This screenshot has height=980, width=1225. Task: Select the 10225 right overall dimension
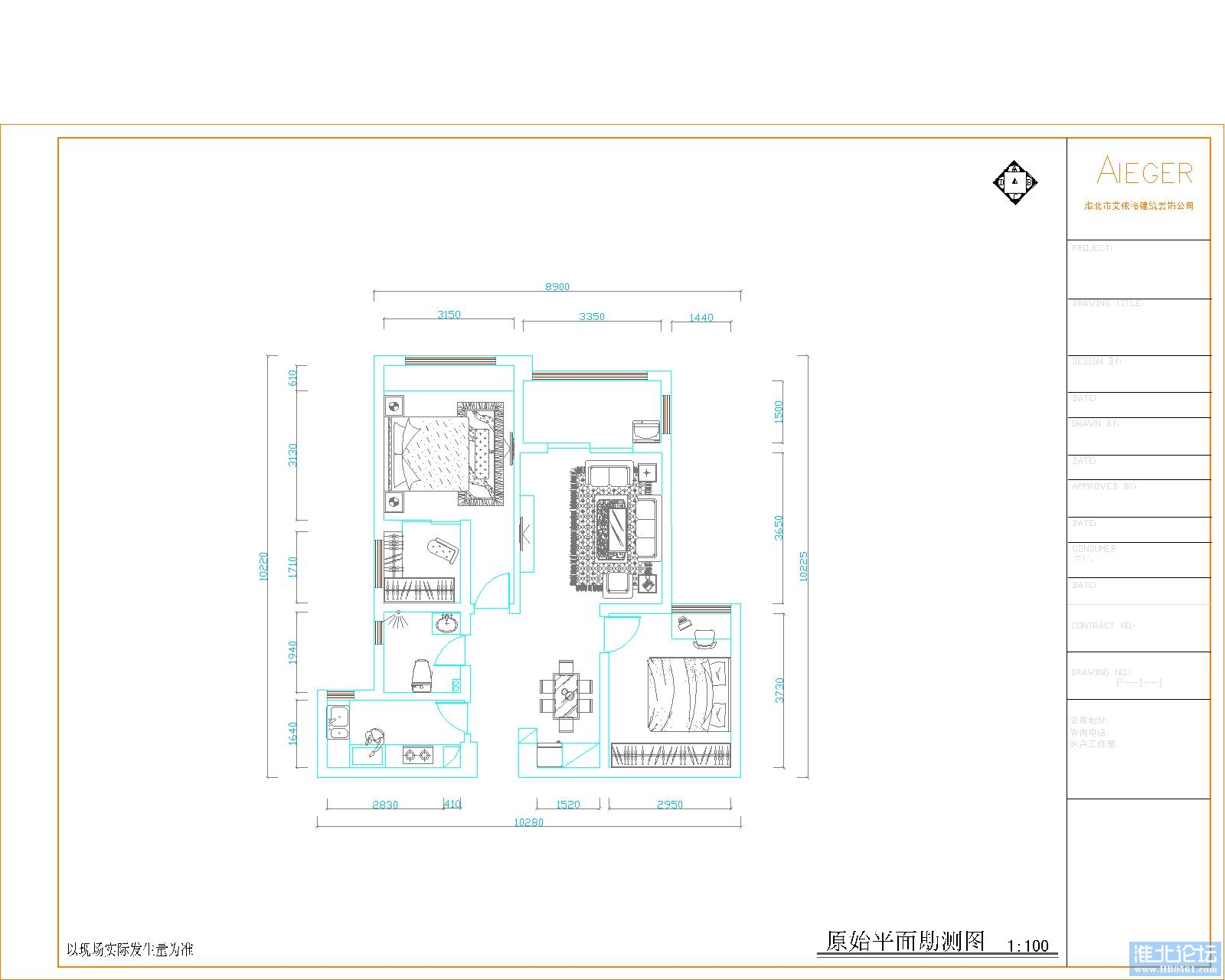click(x=803, y=567)
